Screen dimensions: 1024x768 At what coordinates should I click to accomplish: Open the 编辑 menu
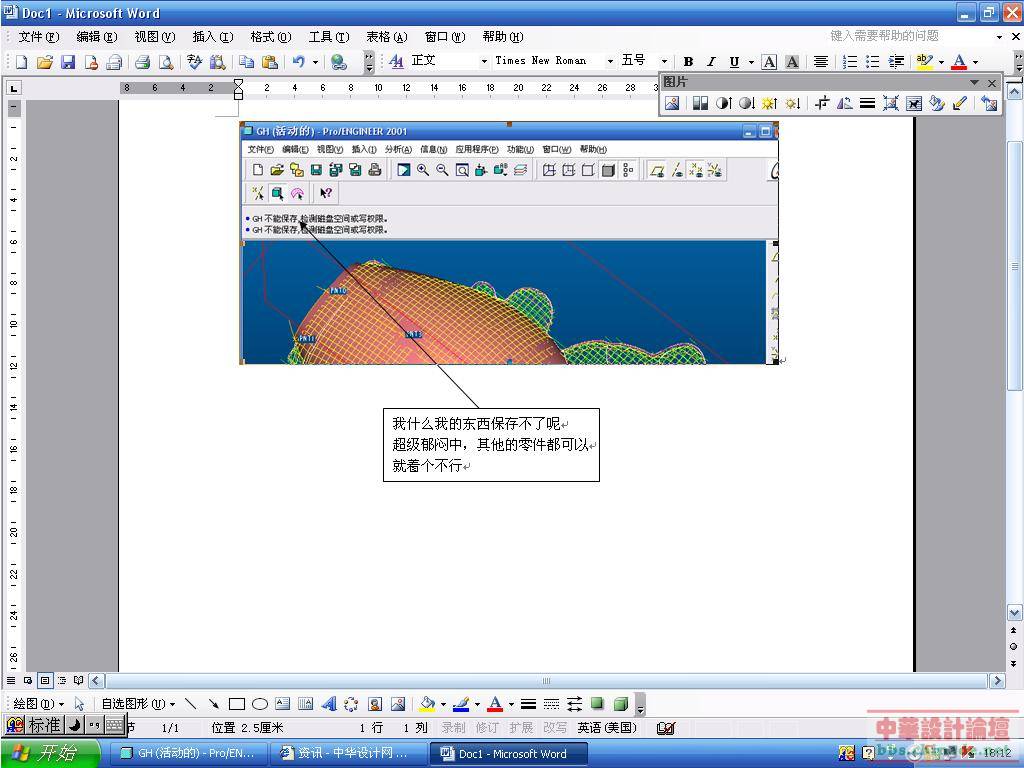point(97,37)
